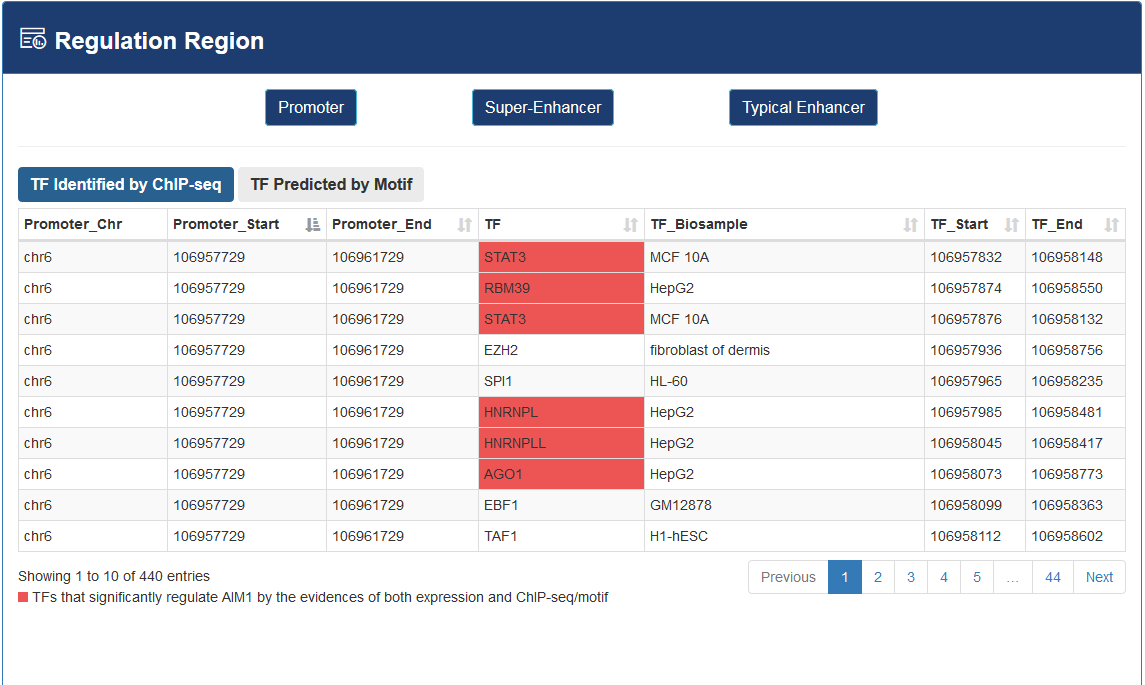Switch to TF Predicted by Motif tab
This screenshot has height=685, width=1145.
331,185
